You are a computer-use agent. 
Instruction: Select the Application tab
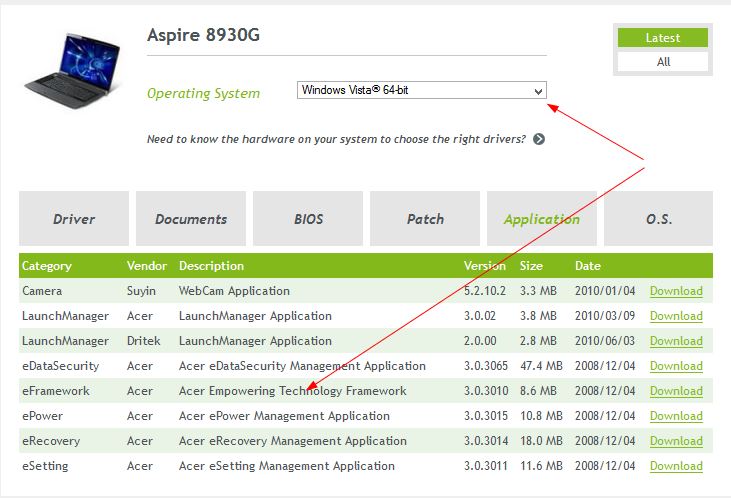coord(542,218)
